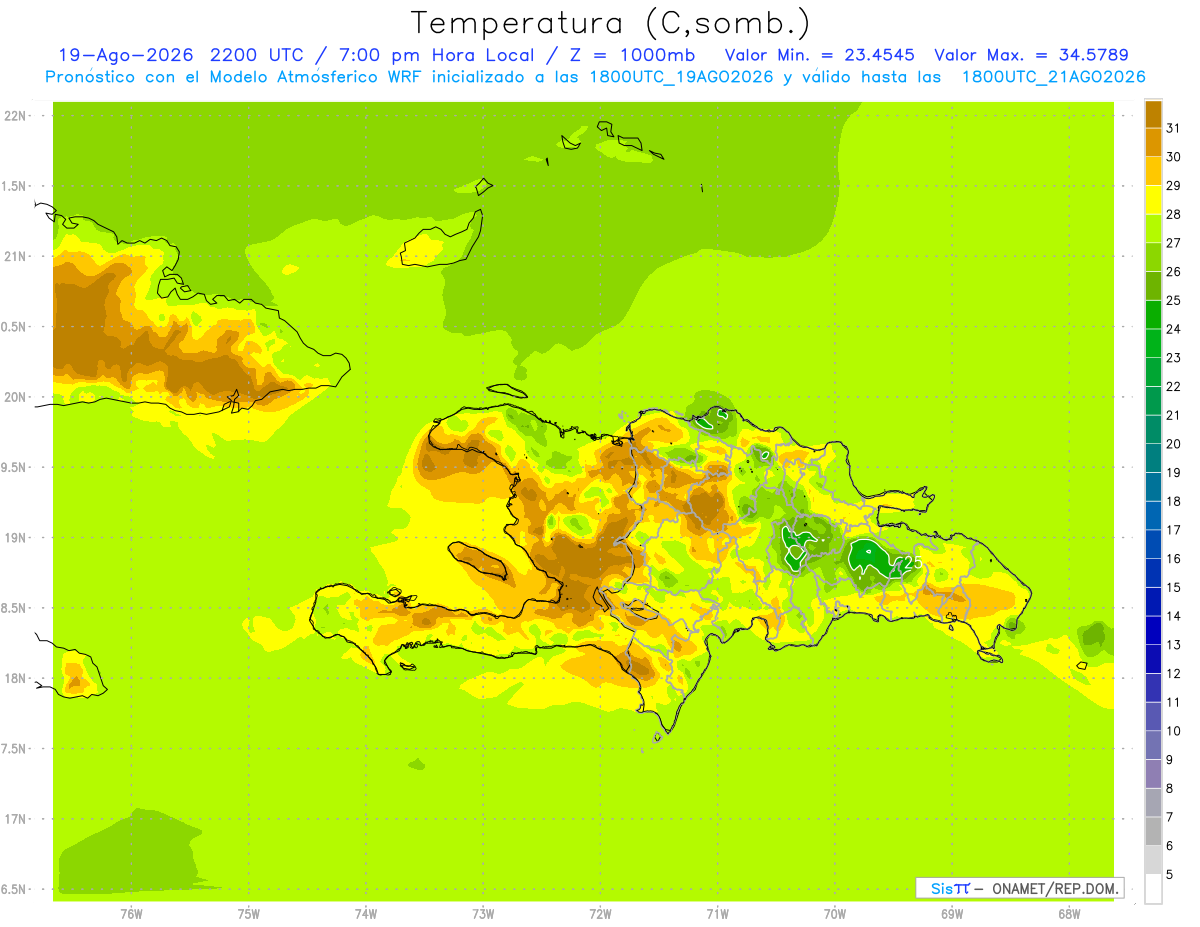The width and height of the screenshot is (1200, 927).
Task: Click the blue legend swatch between 16 and 17
Action: (x=1153, y=544)
